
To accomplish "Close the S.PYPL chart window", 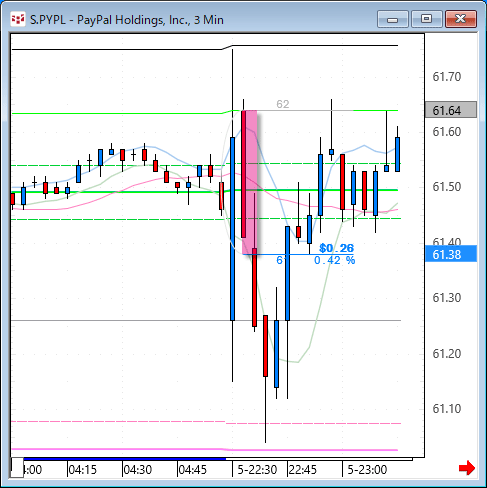I will tap(461, 19).
